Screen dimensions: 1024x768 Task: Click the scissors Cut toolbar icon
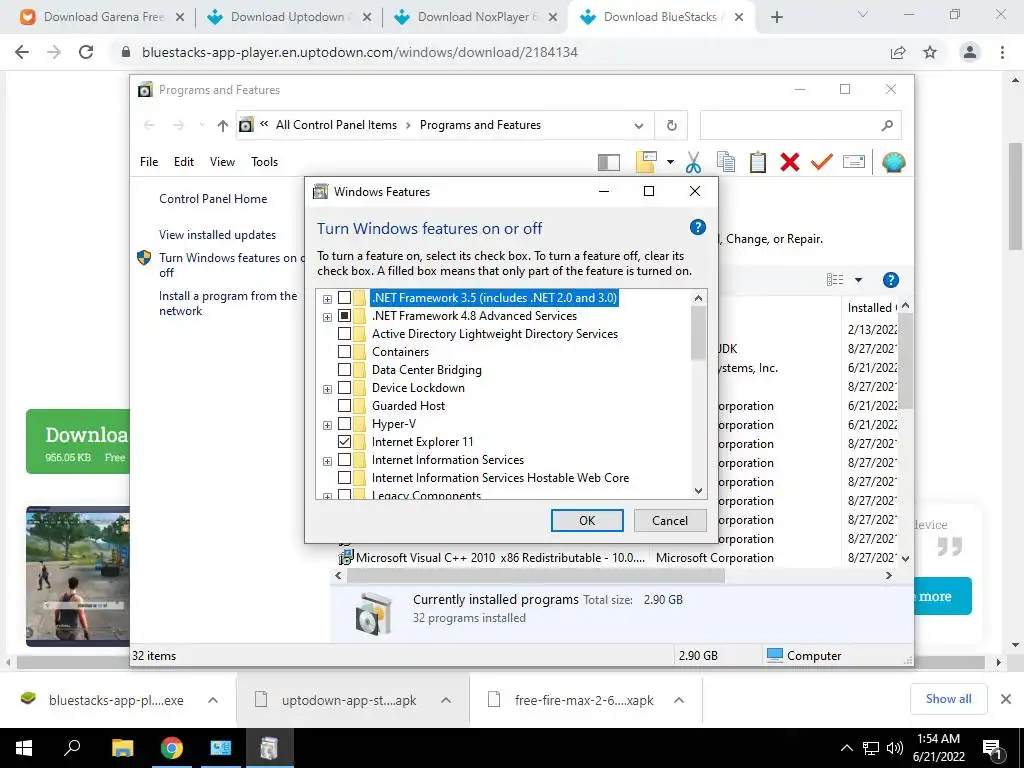[693, 162]
